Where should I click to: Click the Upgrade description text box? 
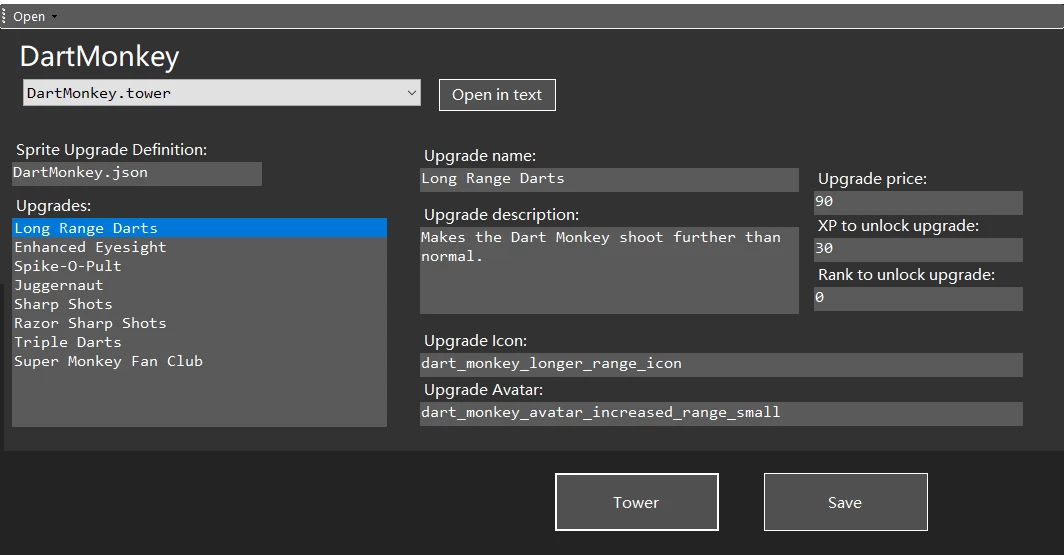tap(609, 270)
